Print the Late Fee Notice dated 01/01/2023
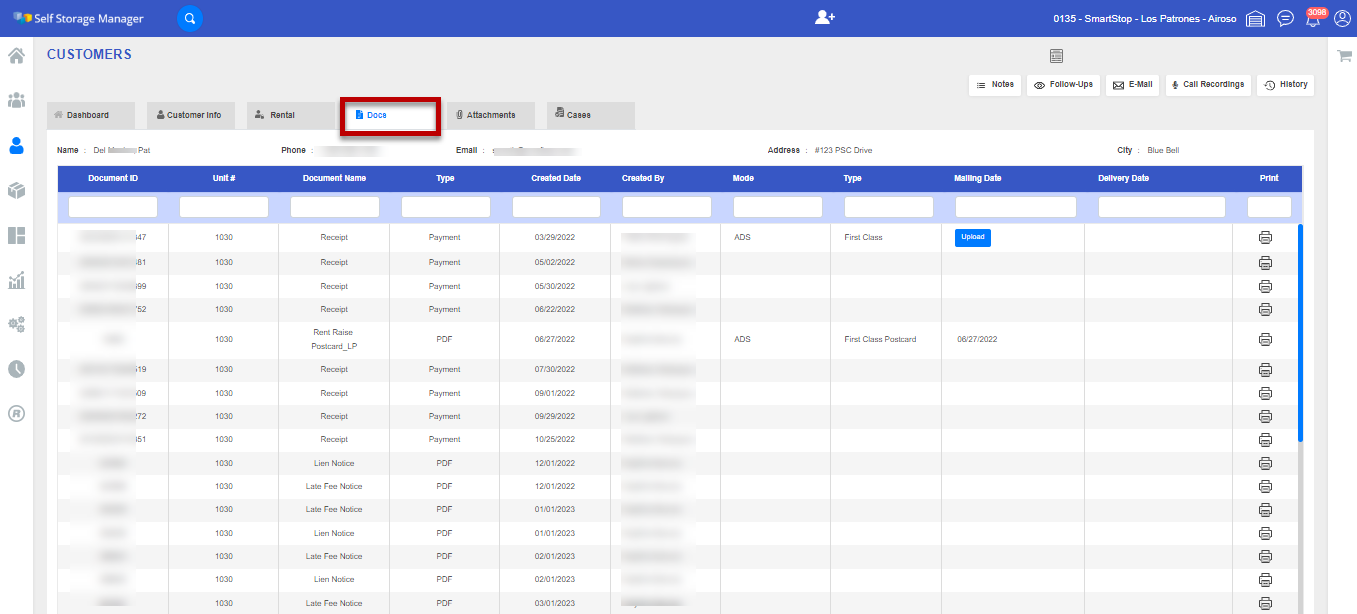This screenshot has width=1357, height=614. tap(1265, 510)
